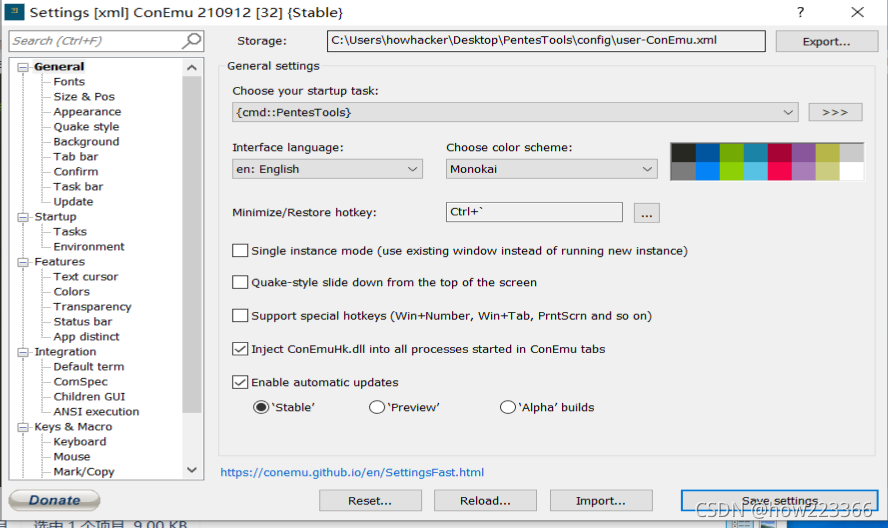Open the Mark/Copy settings page
The width and height of the screenshot is (888, 528).
(x=84, y=472)
